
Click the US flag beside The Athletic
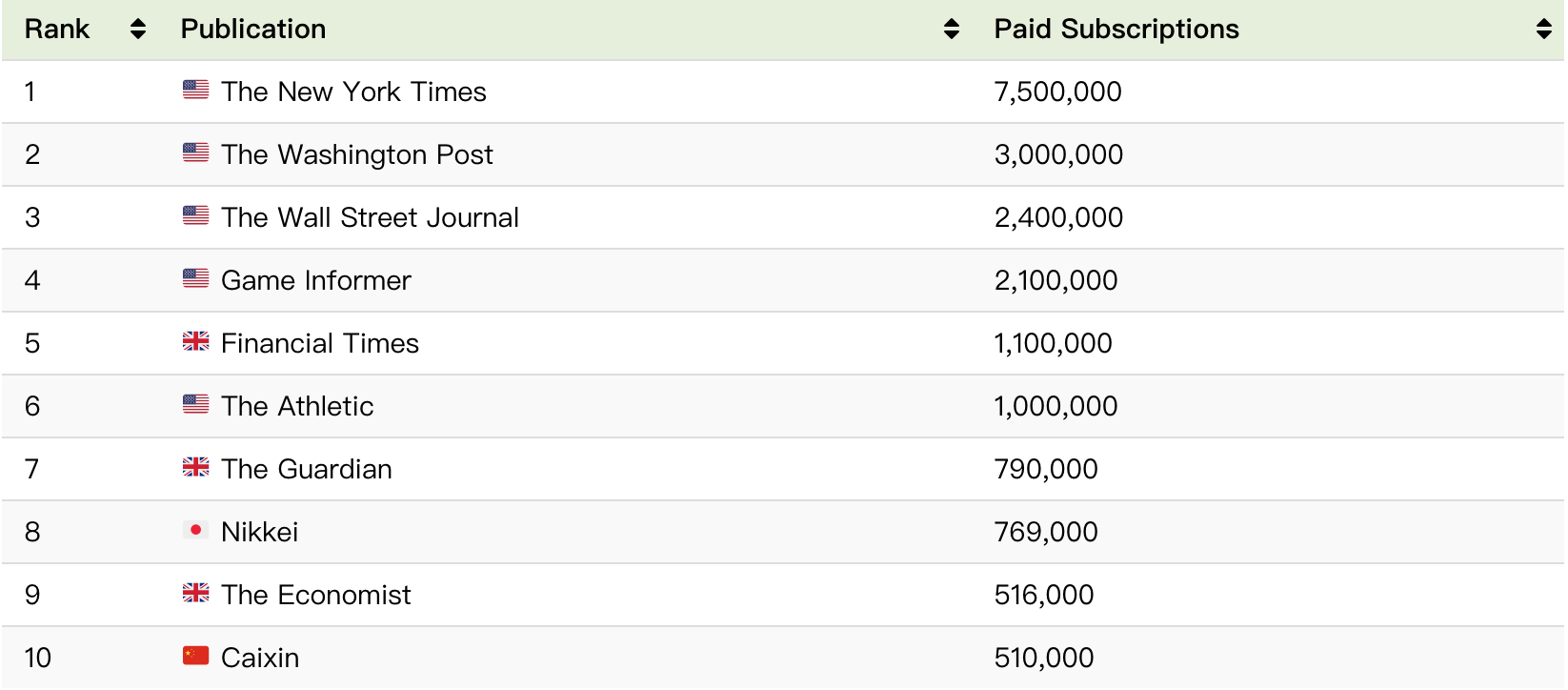(195, 404)
